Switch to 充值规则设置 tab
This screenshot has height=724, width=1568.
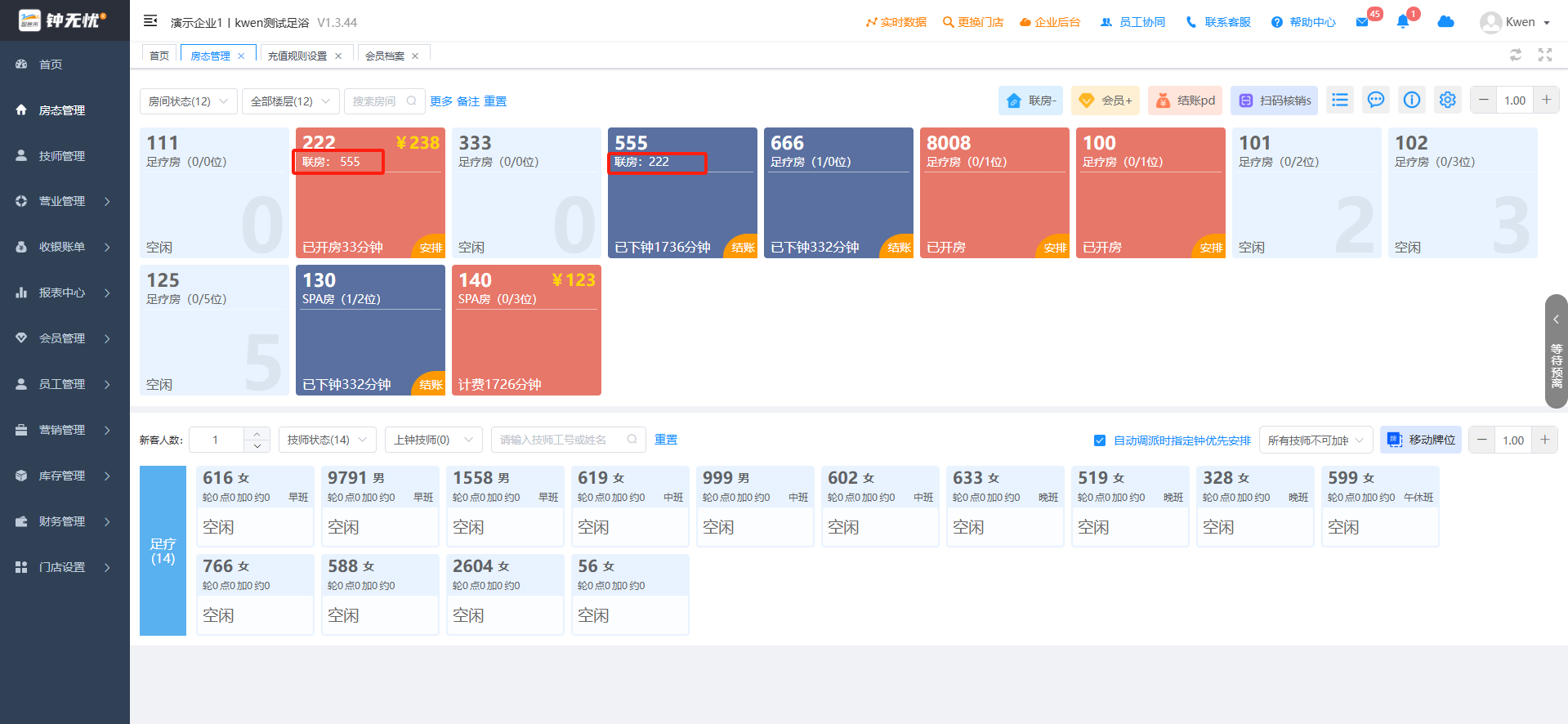[297, 56]
